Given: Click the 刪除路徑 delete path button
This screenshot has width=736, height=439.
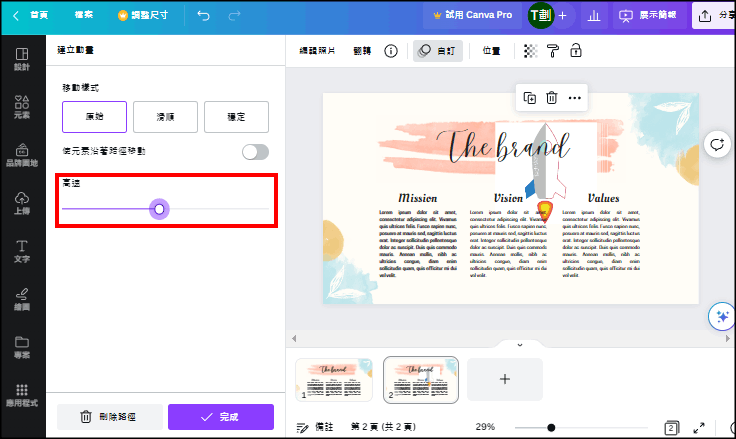Looking at the screenshot, I should [109, 417].
